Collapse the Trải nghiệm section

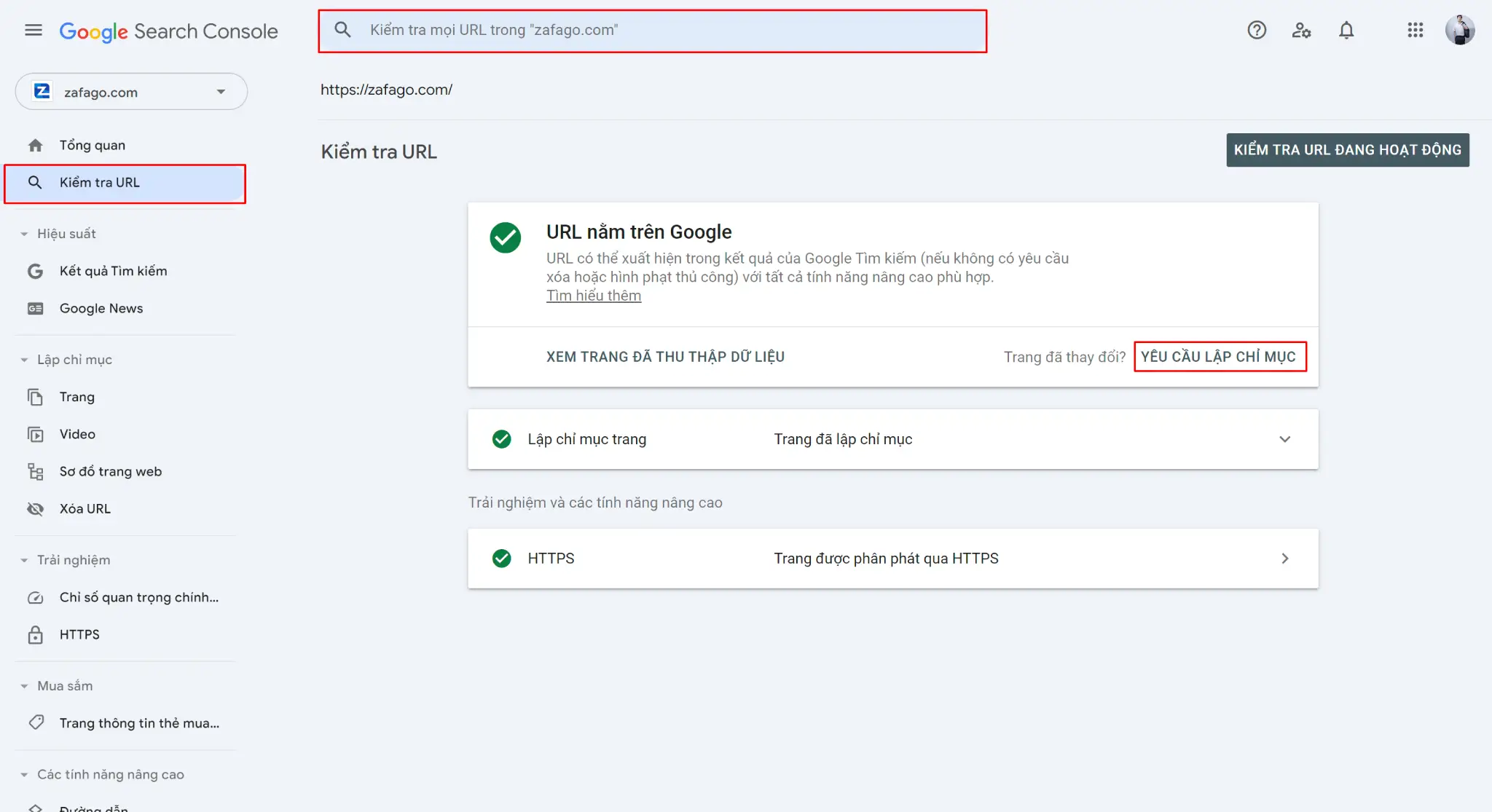[24, 560]
